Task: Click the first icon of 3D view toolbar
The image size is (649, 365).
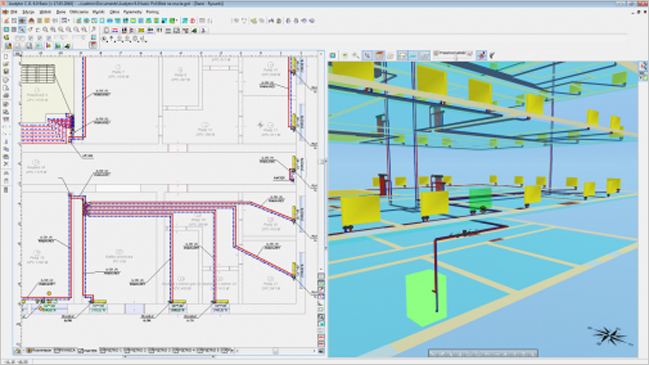Action: pos(332,55)
